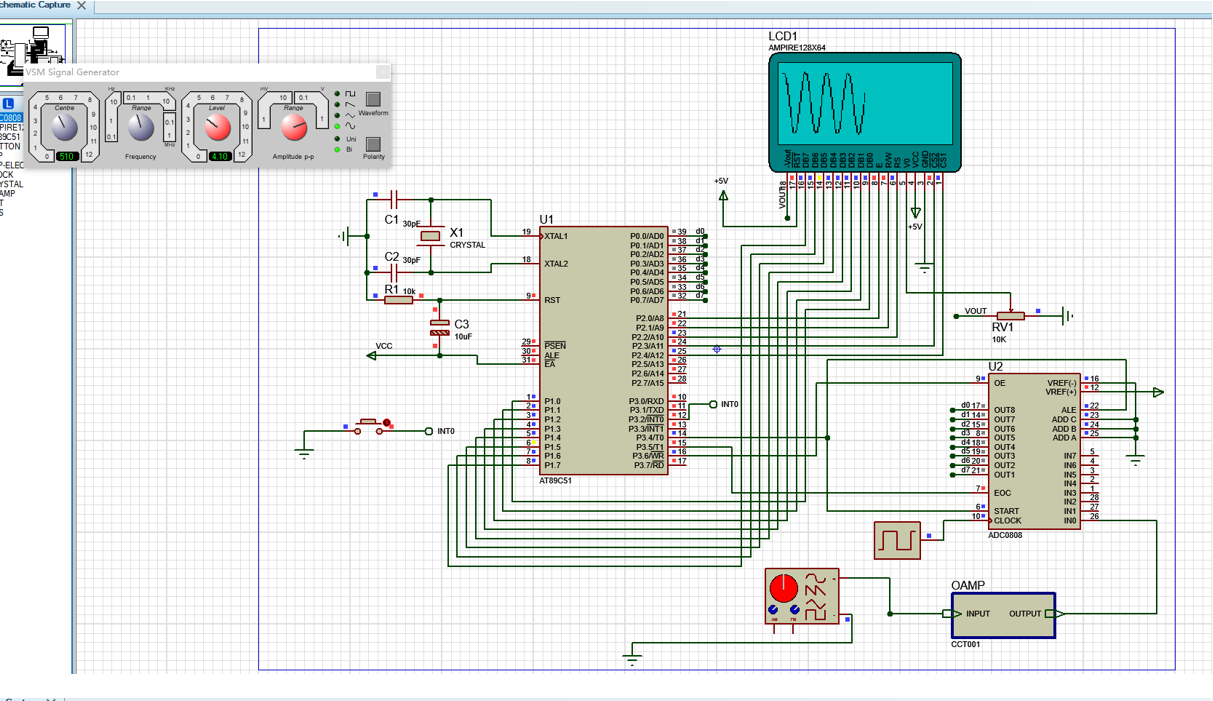Click the Polarity button on signal generator
This screenshot has height=701, width=1213.
pos(373,143)
